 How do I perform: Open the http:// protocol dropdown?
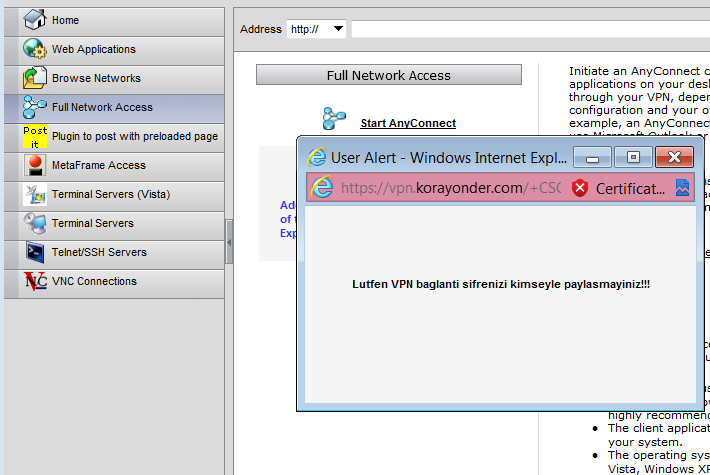[316, 29]
